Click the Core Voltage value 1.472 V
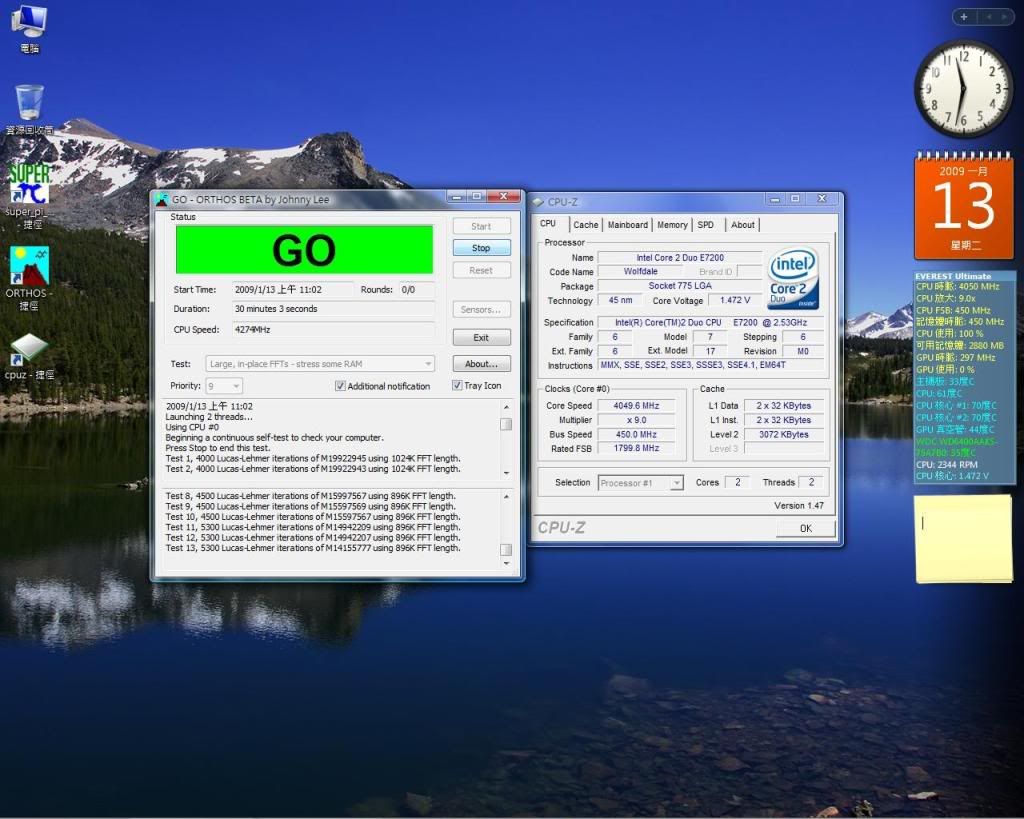The image size is (1024, 819). 735,300
